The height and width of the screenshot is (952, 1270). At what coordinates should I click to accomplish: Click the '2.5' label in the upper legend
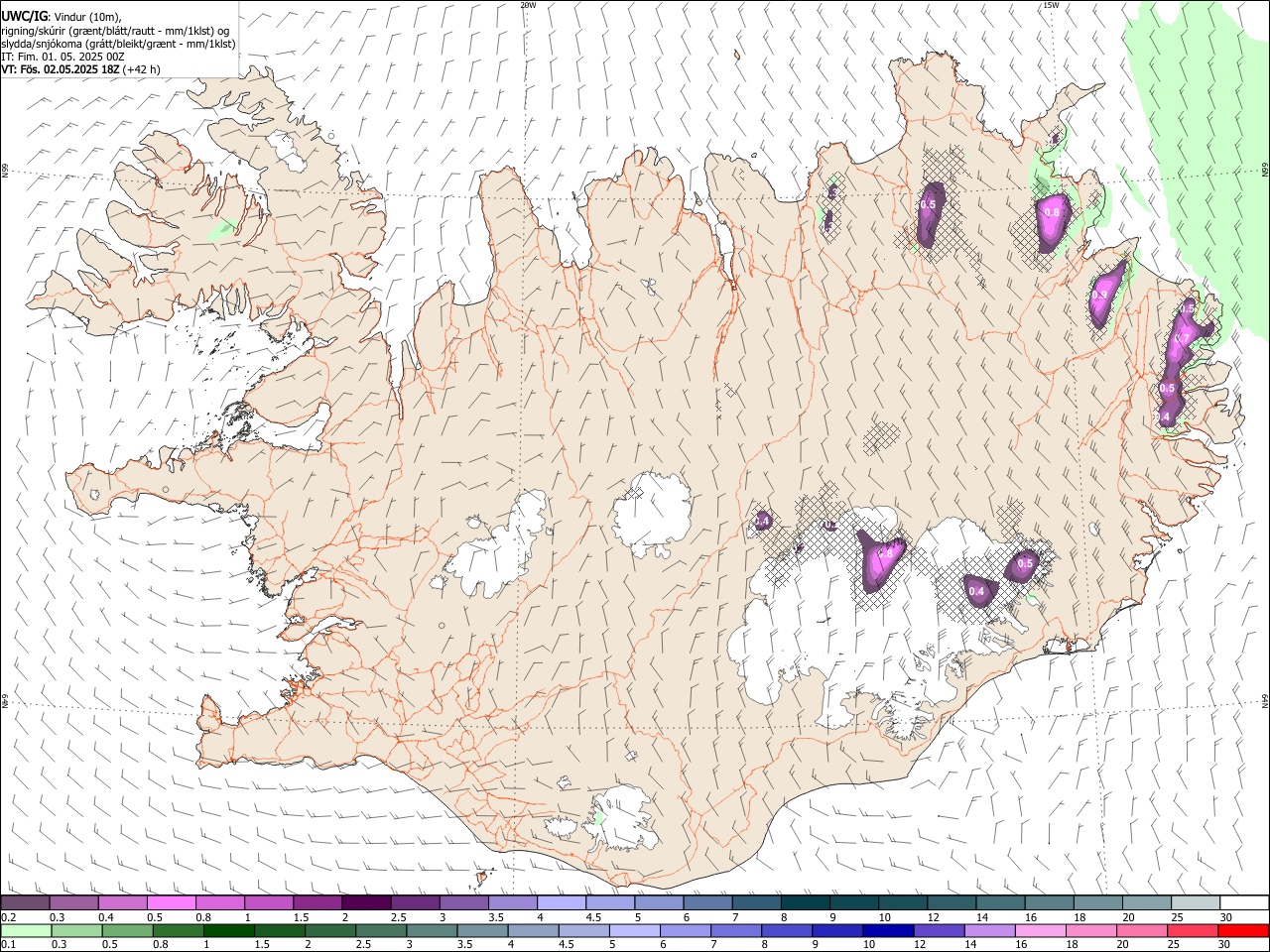(x=398, y=917)
